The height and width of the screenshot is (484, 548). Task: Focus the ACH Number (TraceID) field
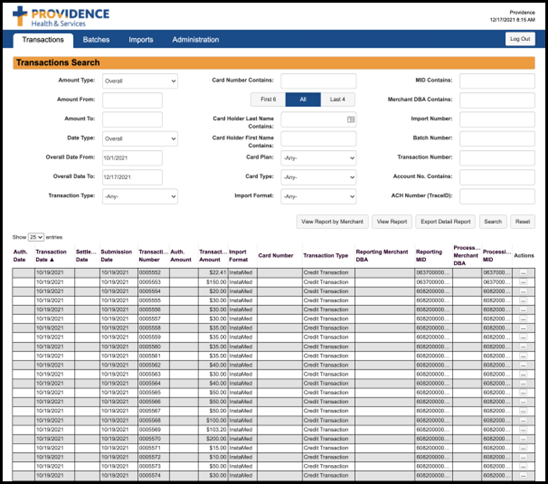tap(497, 196)
